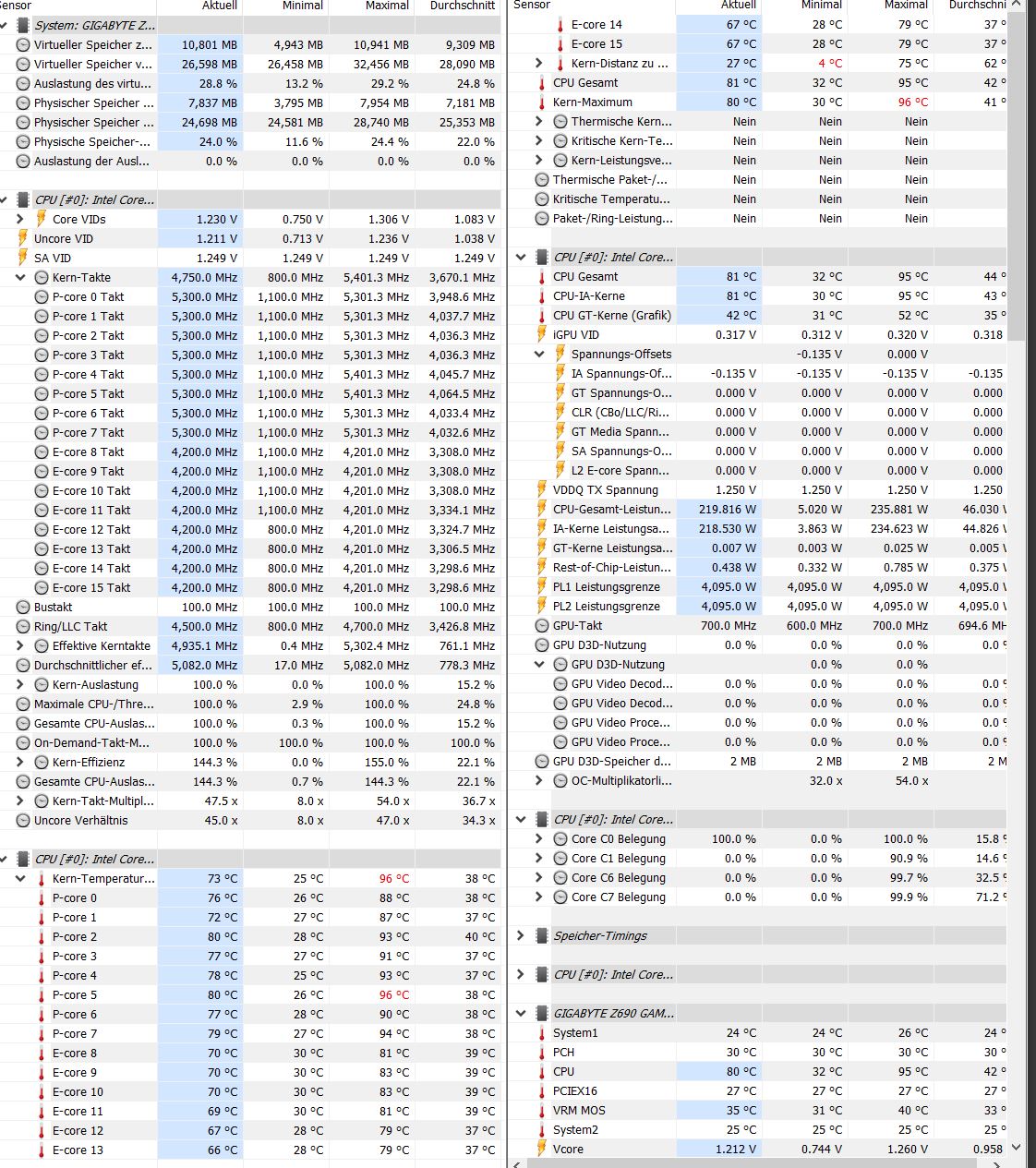Click the 1.212 V Vcore value
This screenshot has width=1036, height=1168.
pos(736,1149)
